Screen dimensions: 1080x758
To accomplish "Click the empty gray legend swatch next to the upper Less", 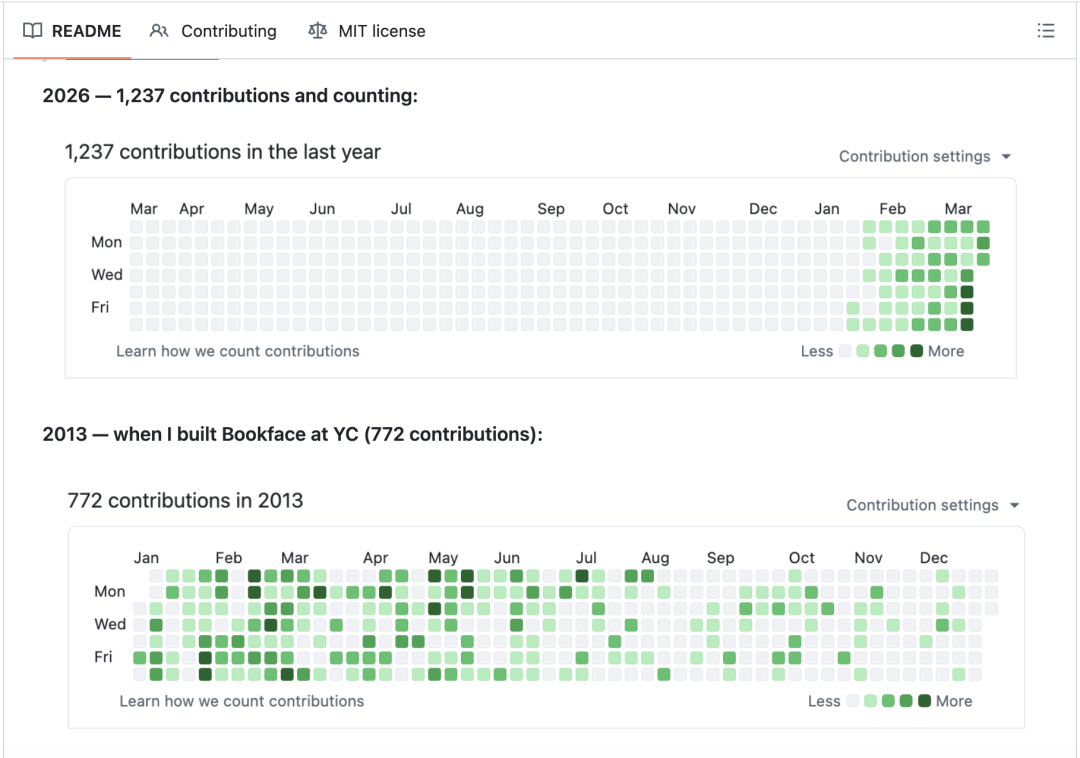I will tap(845, 351).
